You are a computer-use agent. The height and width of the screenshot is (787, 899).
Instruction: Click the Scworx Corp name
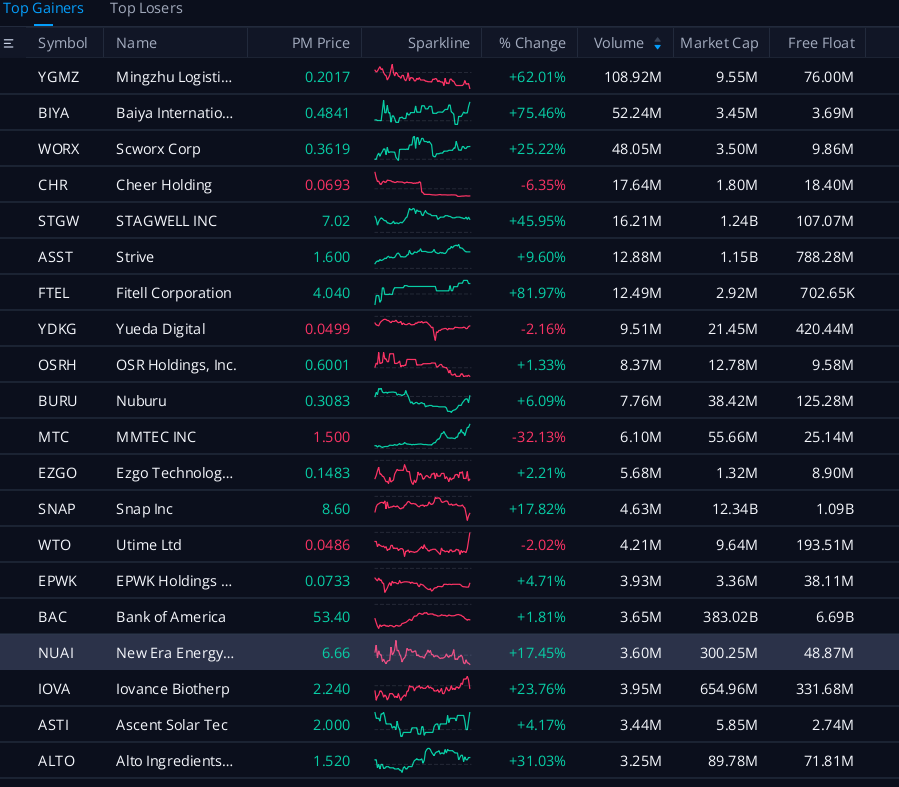point(158,149)
